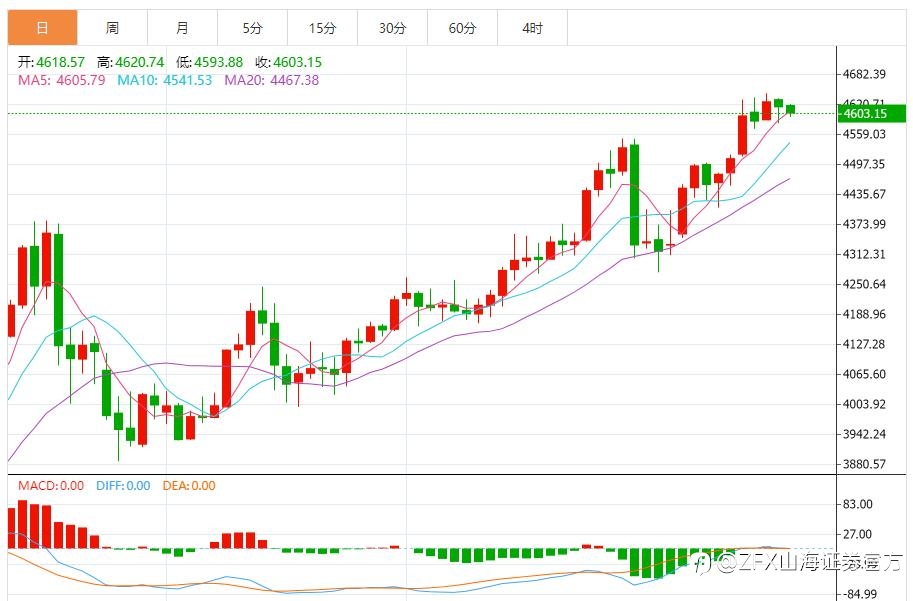913x601 pixels.
Task: Click the 4497.35 price axis label
Action: pos(864,164)
